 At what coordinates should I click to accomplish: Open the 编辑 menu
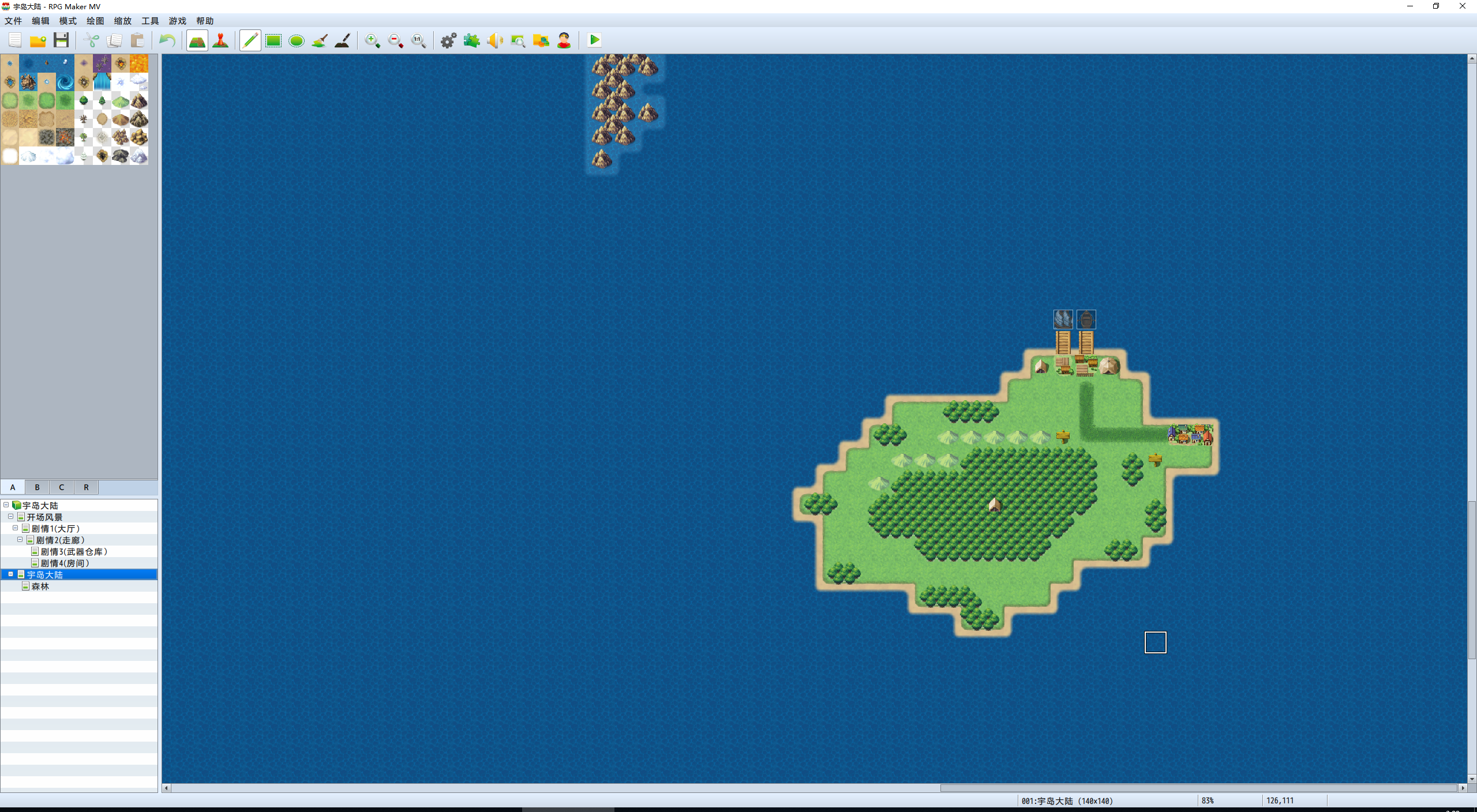(40, 21)
